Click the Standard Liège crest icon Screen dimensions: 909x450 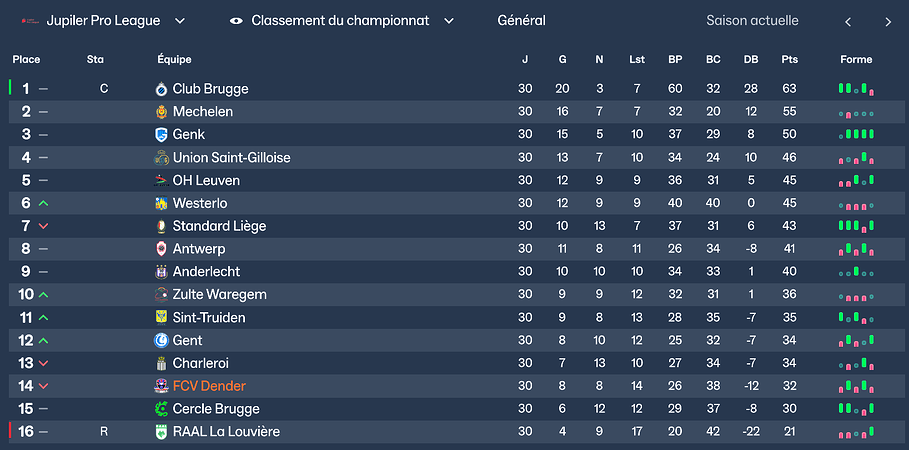161,226
